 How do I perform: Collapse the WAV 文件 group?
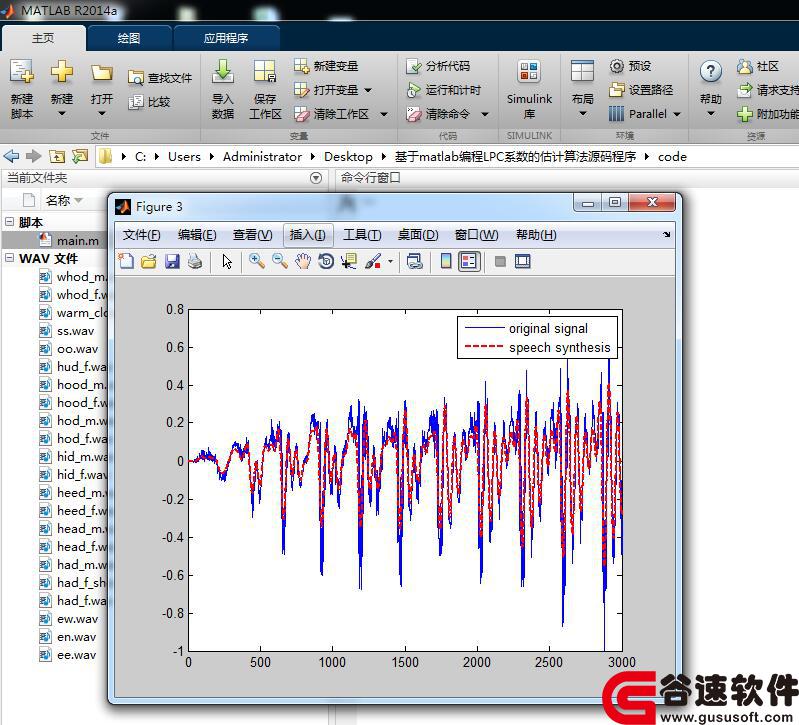tap(10, 258)
